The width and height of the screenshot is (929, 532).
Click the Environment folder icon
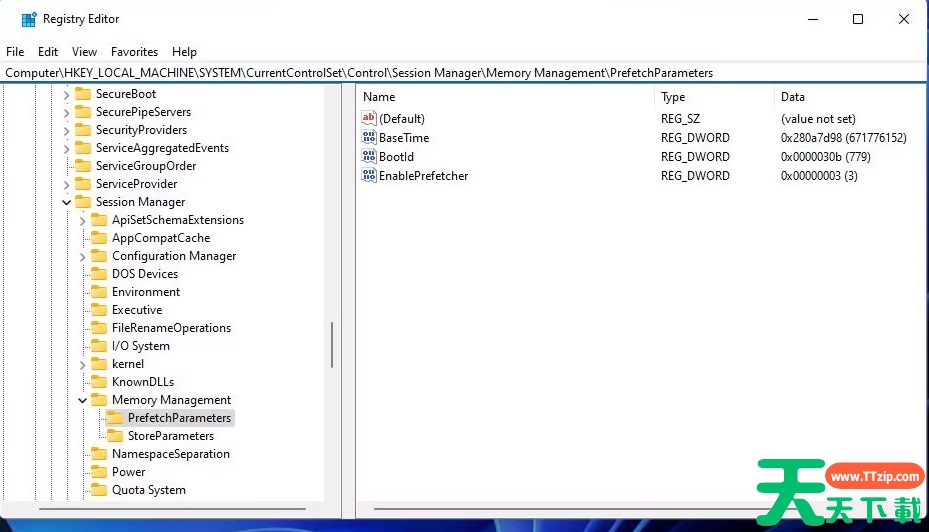pyautogui.click(x=99, y=292)
